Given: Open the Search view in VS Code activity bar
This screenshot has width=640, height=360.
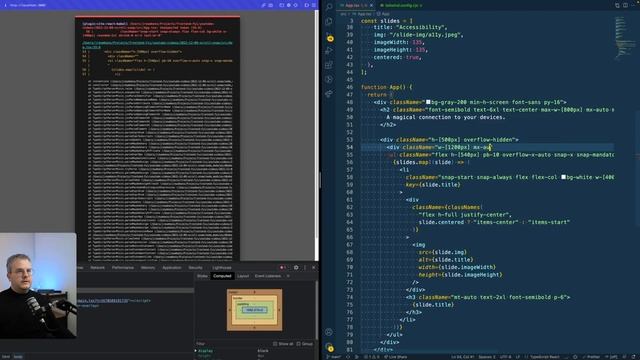Looking at the screenshot, I should coord(329,7).
